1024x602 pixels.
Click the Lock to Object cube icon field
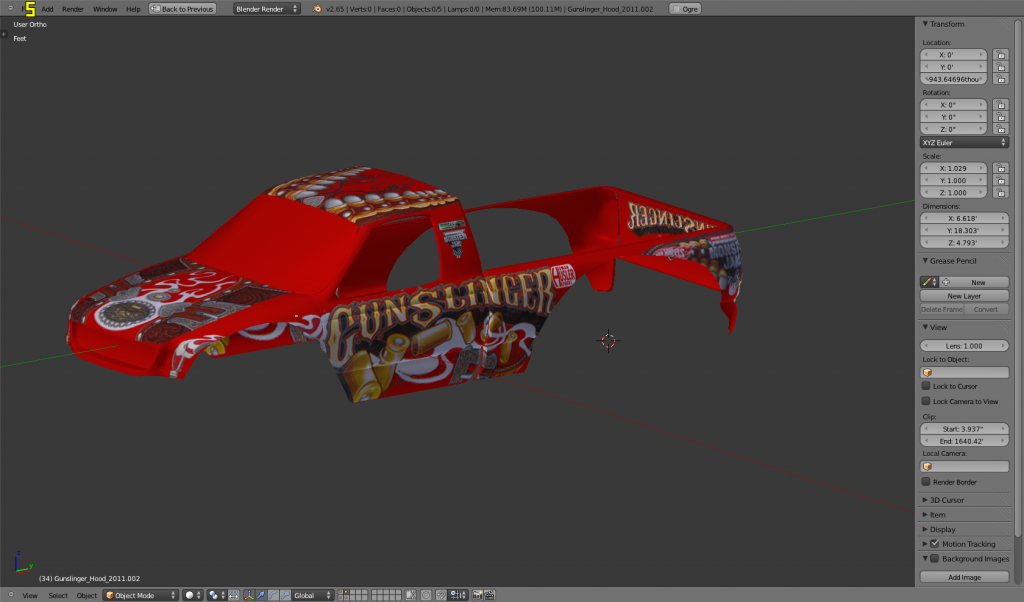click(x=964, y=372)
